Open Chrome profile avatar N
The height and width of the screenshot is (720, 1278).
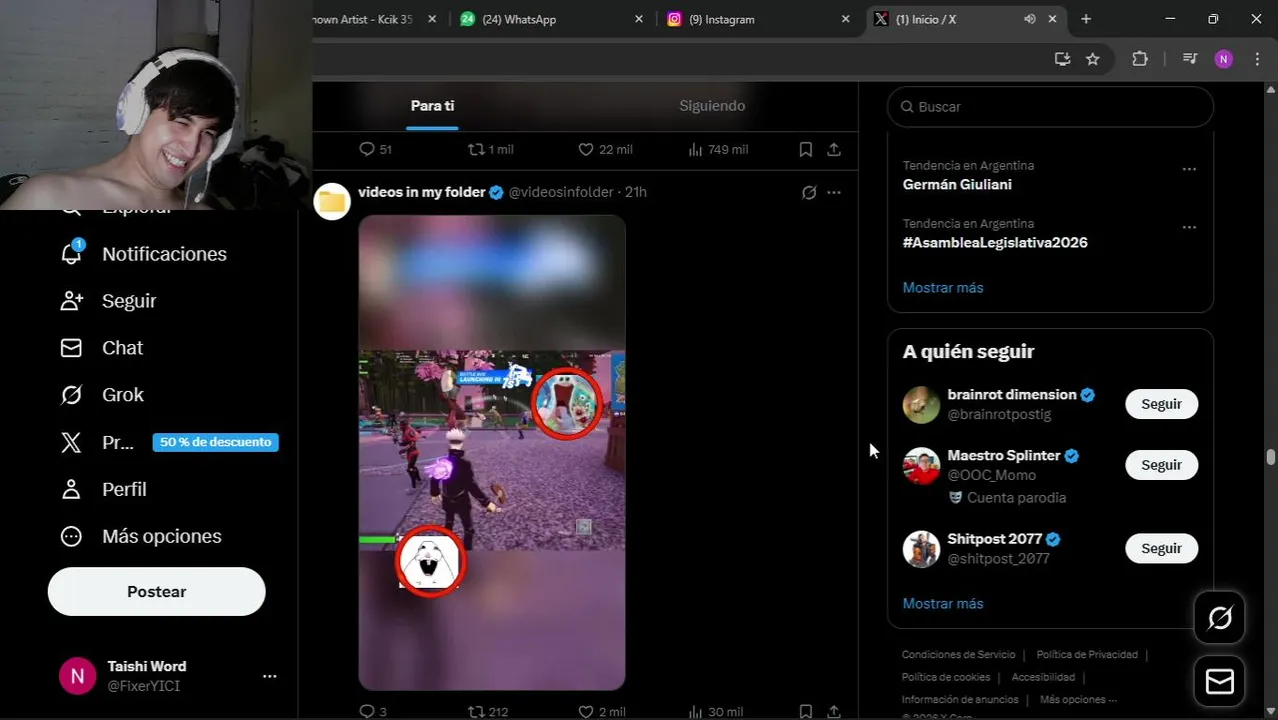click(x=1224, y=59)
